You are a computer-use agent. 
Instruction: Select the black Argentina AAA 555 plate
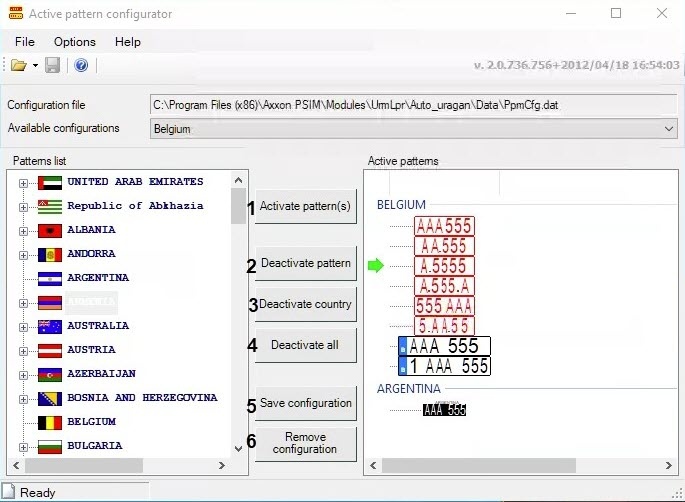click(x=444, y=409)
